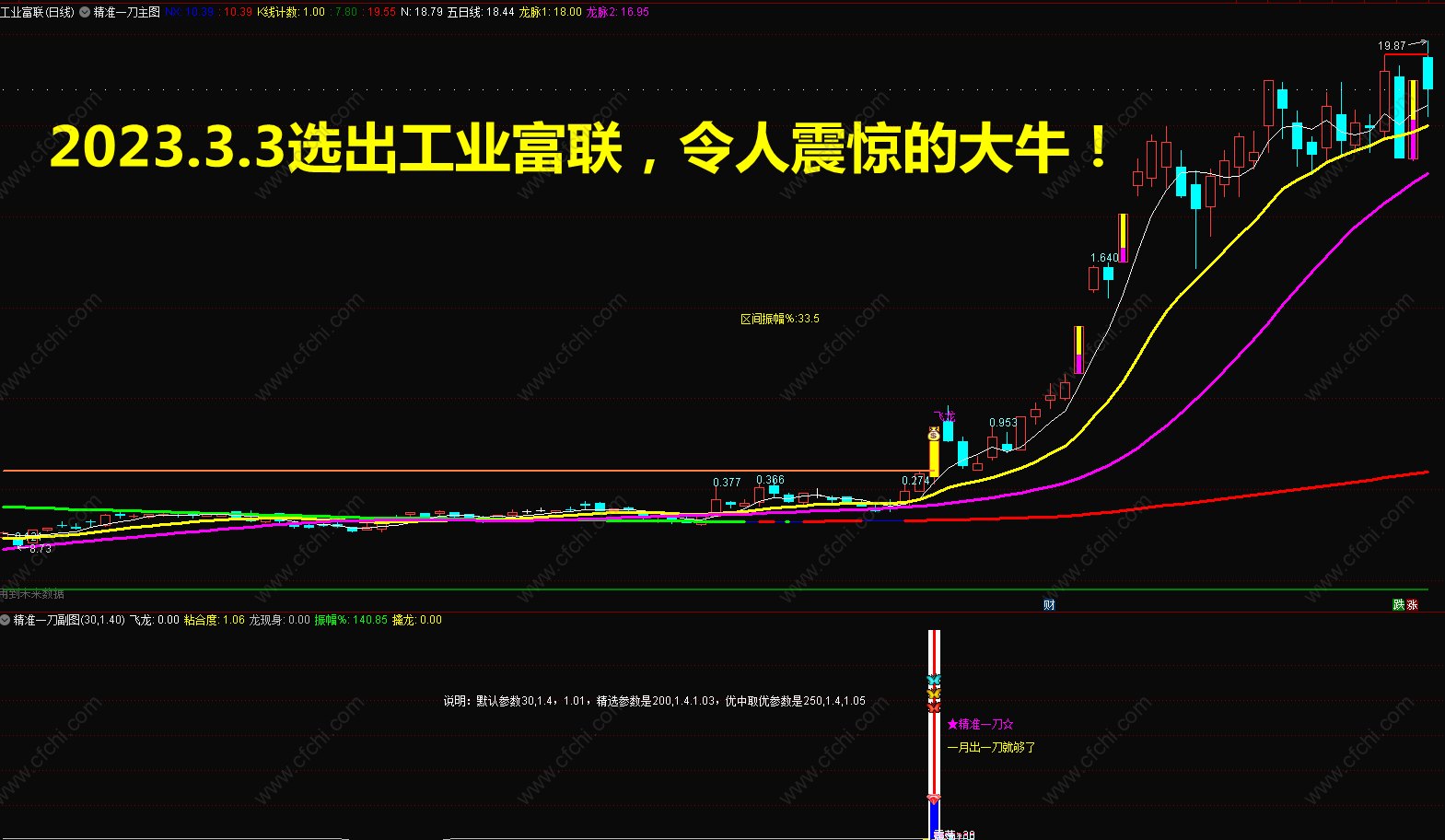This screenshot has width=1445, height=840.
Task: Click the 龙现身: 0.00 readout
Action: pyautogui.click(x=280, y=620)
